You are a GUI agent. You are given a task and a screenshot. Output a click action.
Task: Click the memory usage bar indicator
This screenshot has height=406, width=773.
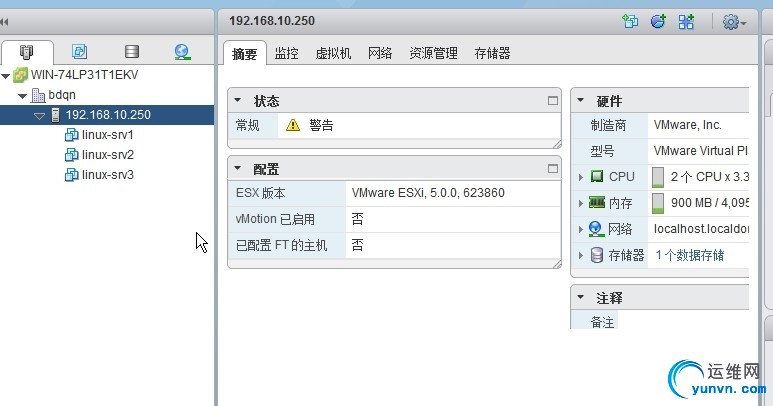658,203
